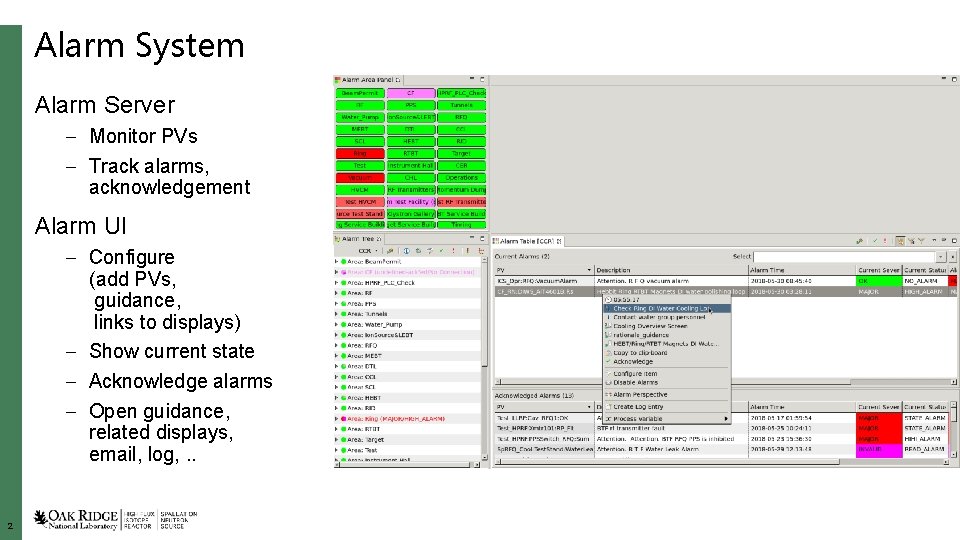
Task: Choose Check Ring DI Water Cooling Loop
Action: tap(667, 309)
